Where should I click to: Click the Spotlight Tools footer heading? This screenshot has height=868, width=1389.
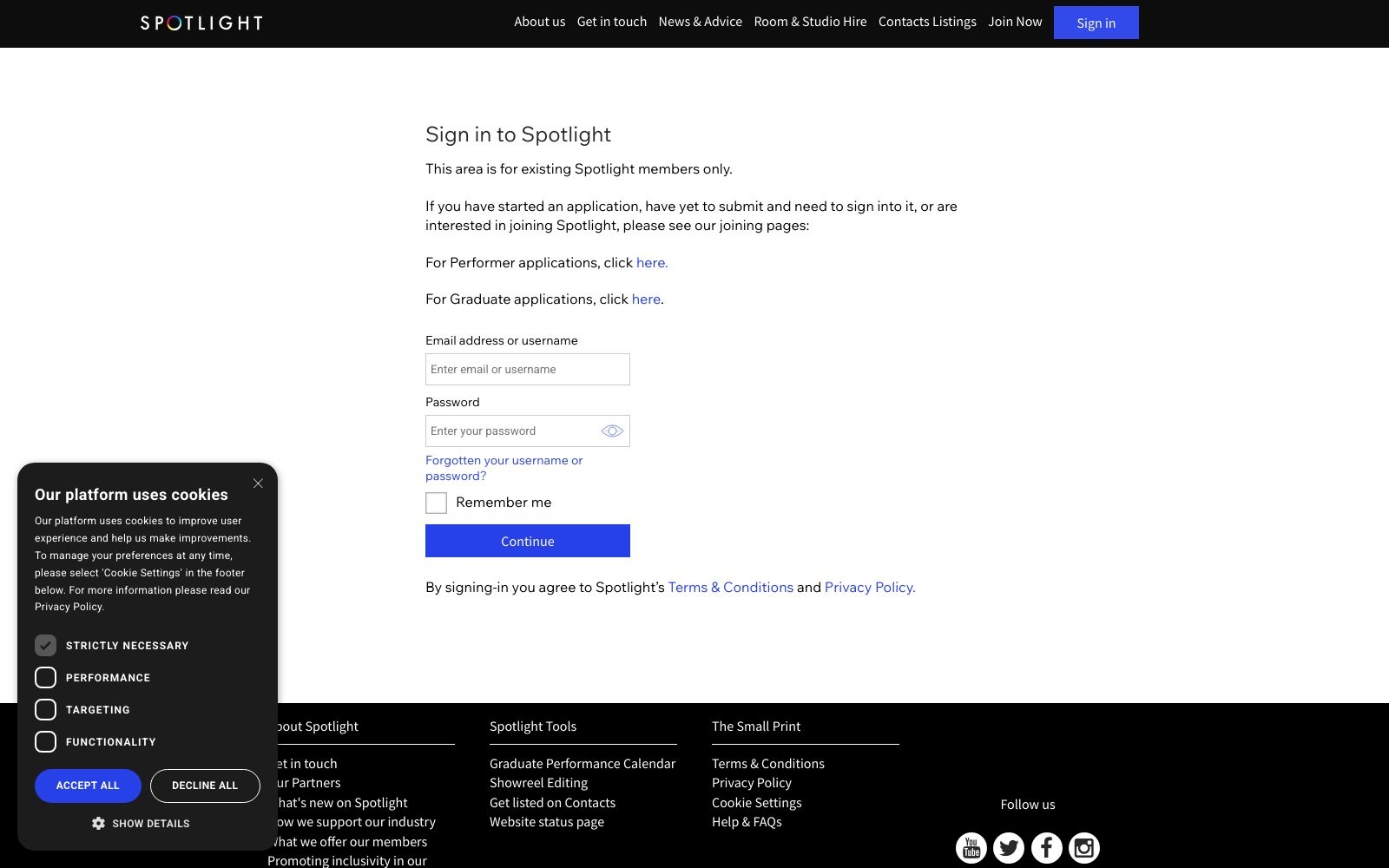pyautogui.click(x=533, y=727)
